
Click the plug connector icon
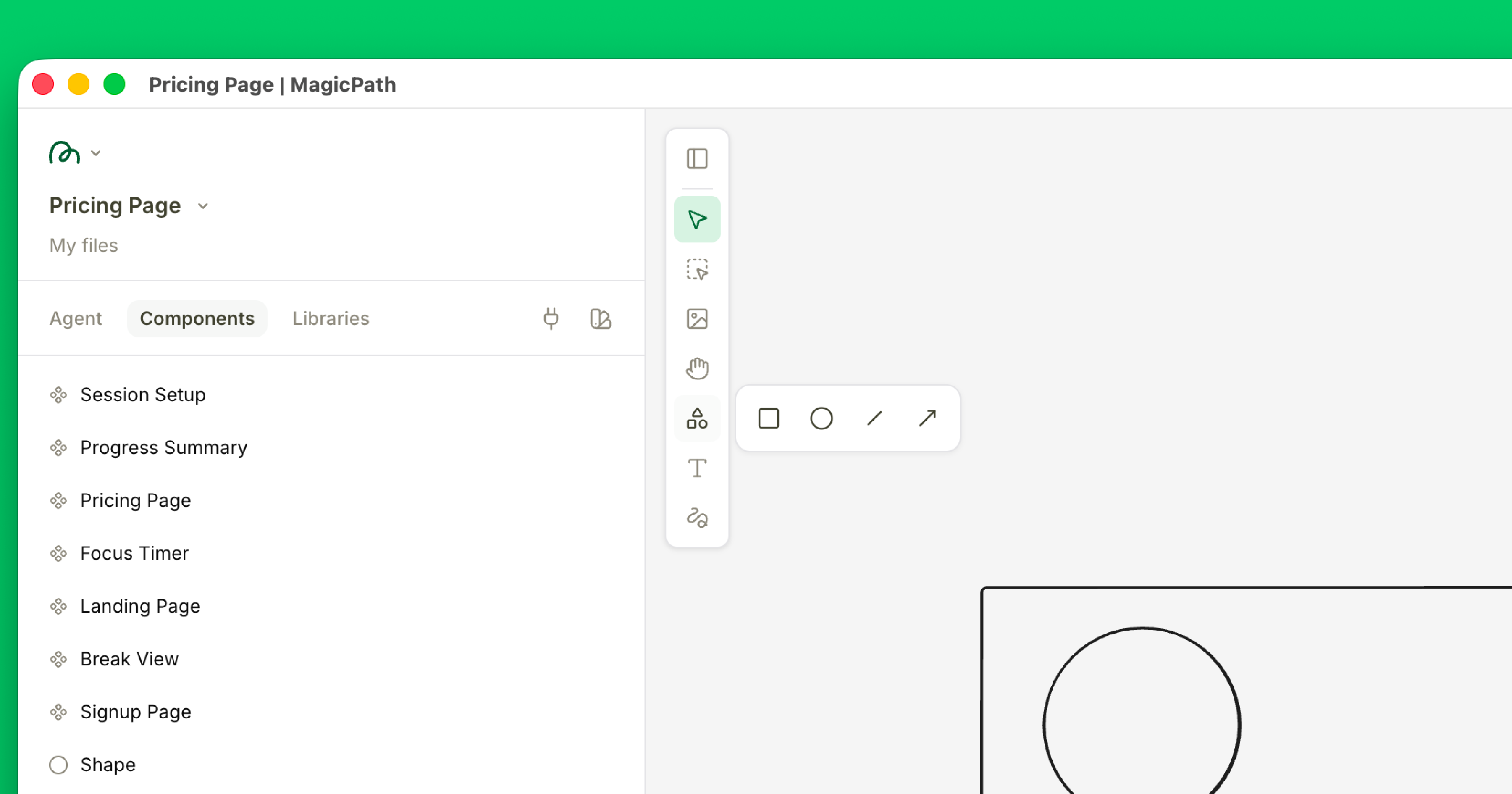coord(551,319)
